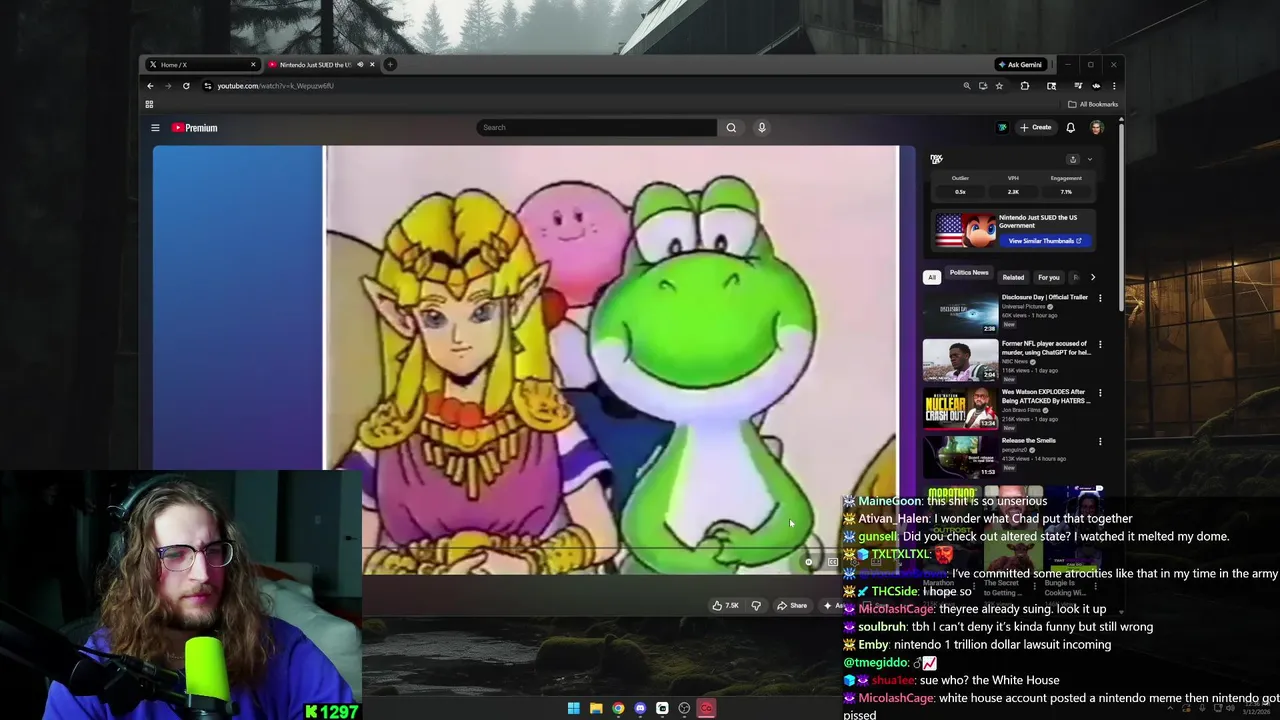Open File Explorer from taskbar
This screenshot has height=720, width=1280.
(596, 709)
